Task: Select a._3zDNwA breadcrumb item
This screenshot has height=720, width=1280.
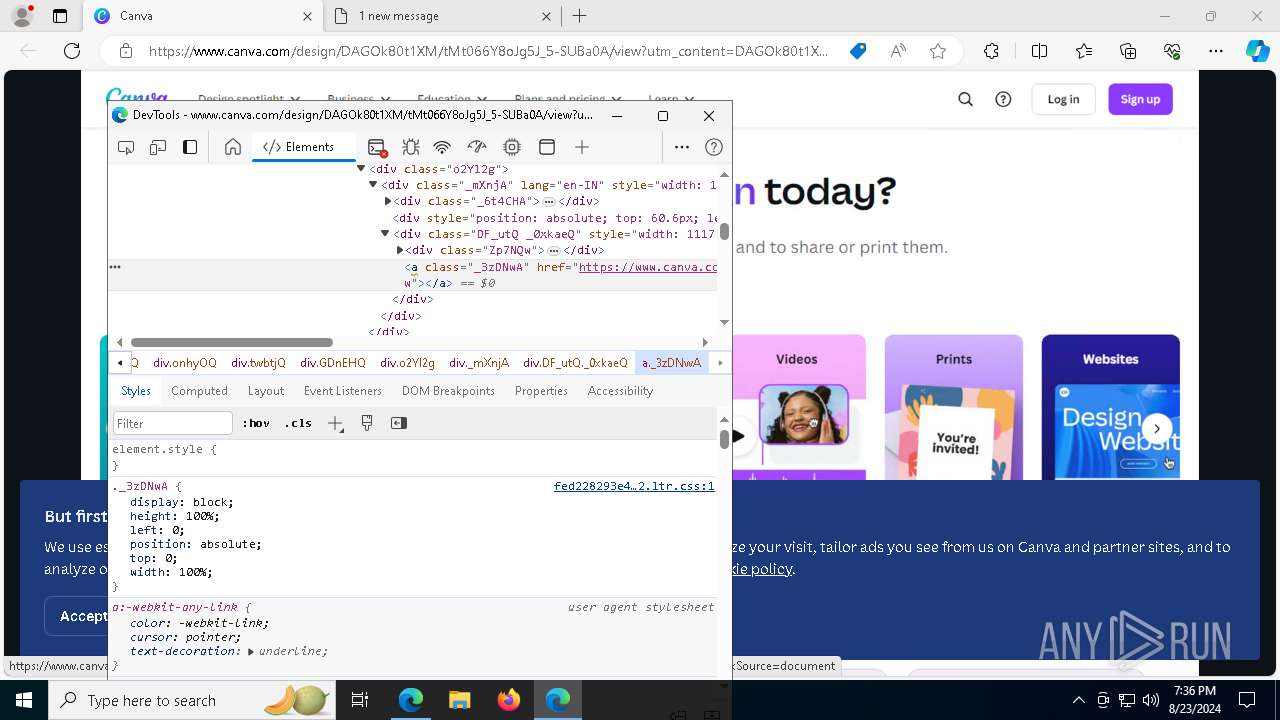Action: click(671, 363)
